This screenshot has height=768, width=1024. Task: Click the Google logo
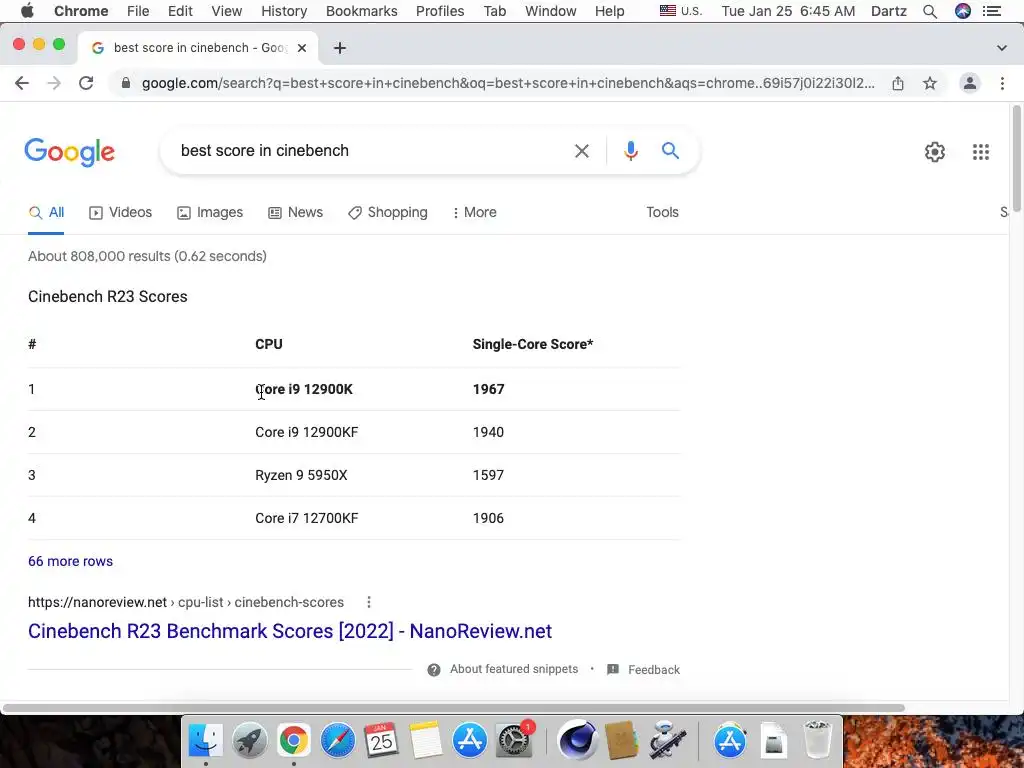tap(70, 152)
